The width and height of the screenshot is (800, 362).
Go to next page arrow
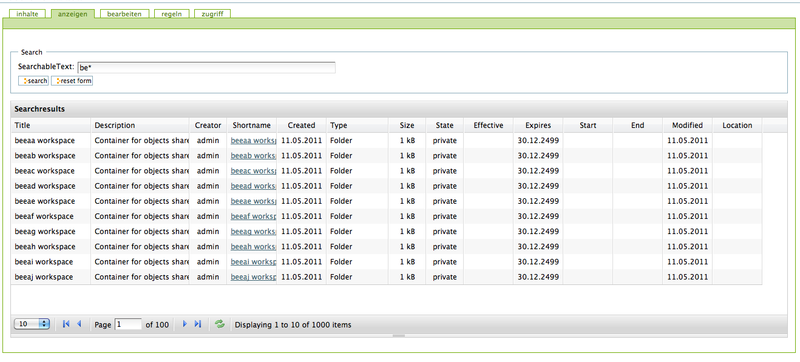185,324
